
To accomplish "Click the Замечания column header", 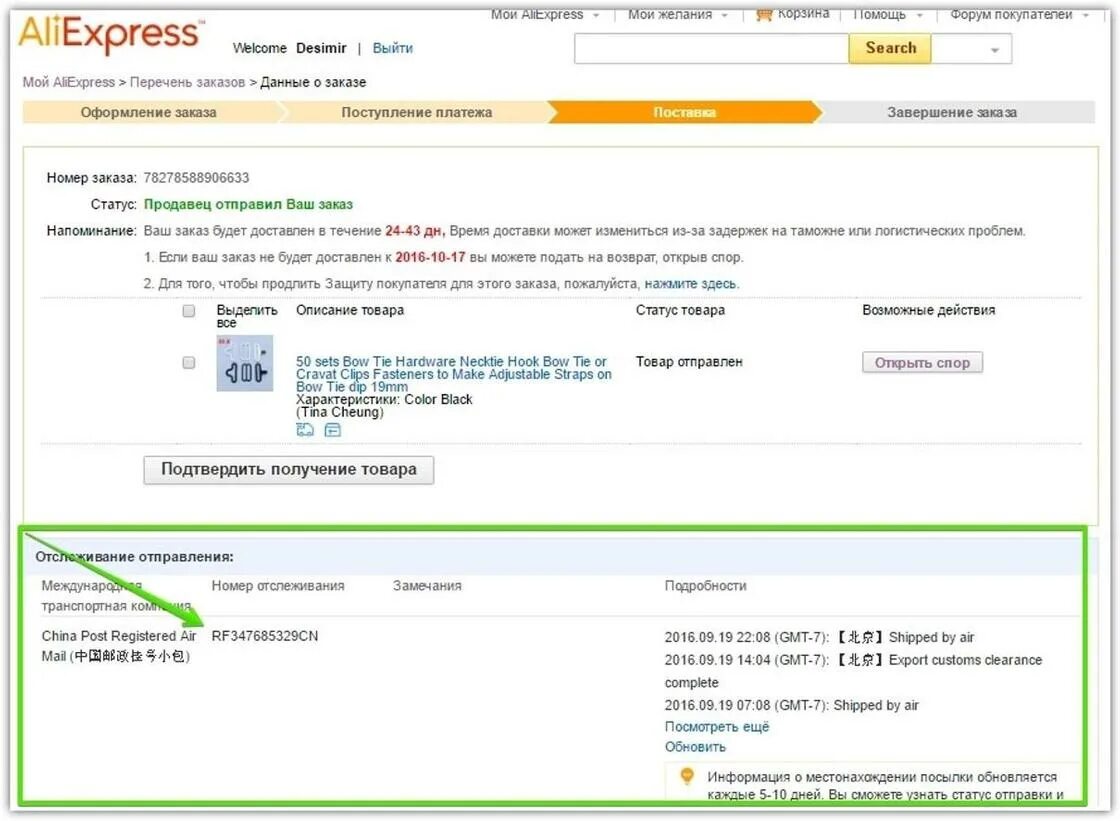I will click(x=427, y=586).
